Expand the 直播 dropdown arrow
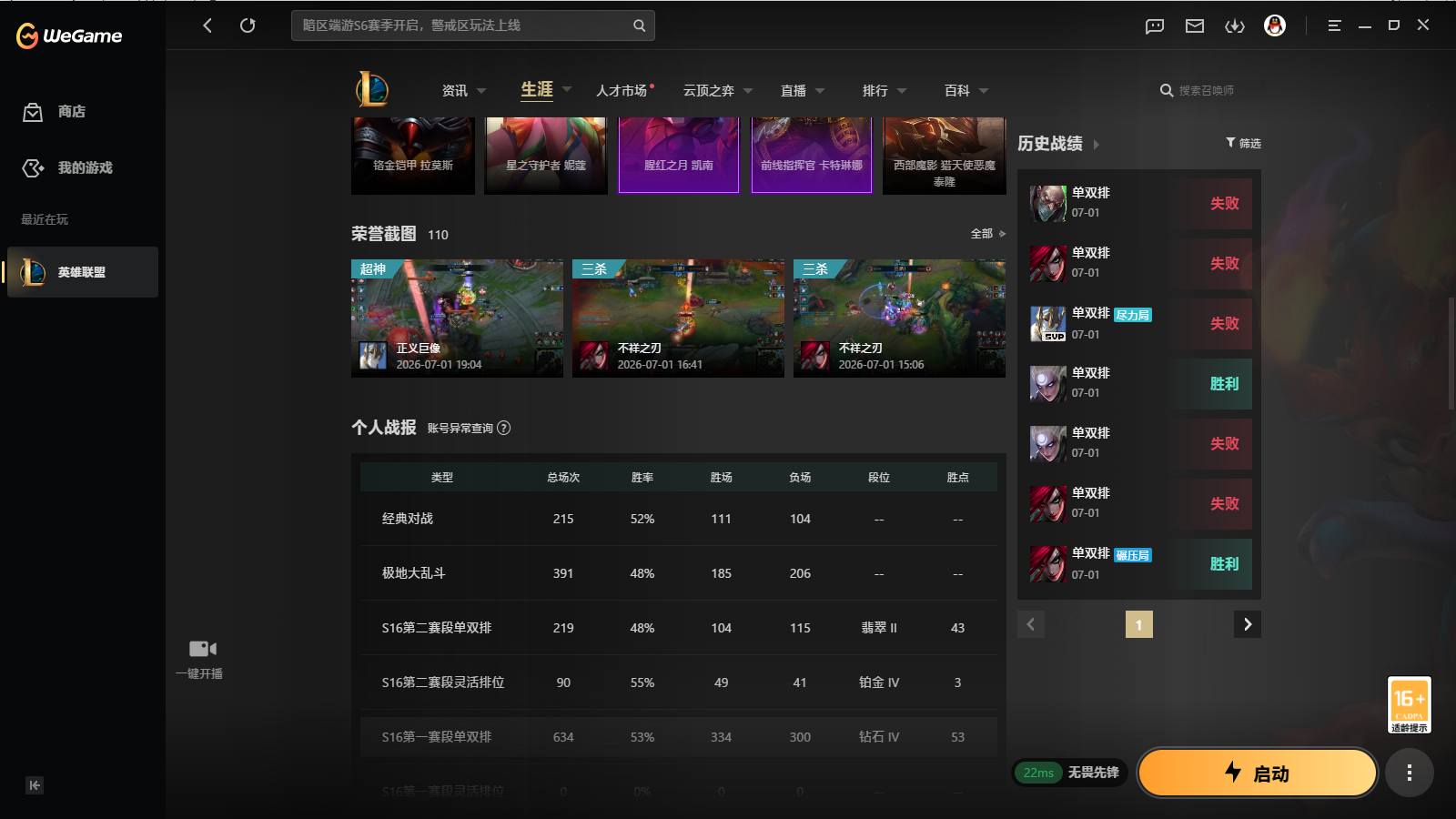The width and height of the screenshot is (1456, 819). pos(820,91)
